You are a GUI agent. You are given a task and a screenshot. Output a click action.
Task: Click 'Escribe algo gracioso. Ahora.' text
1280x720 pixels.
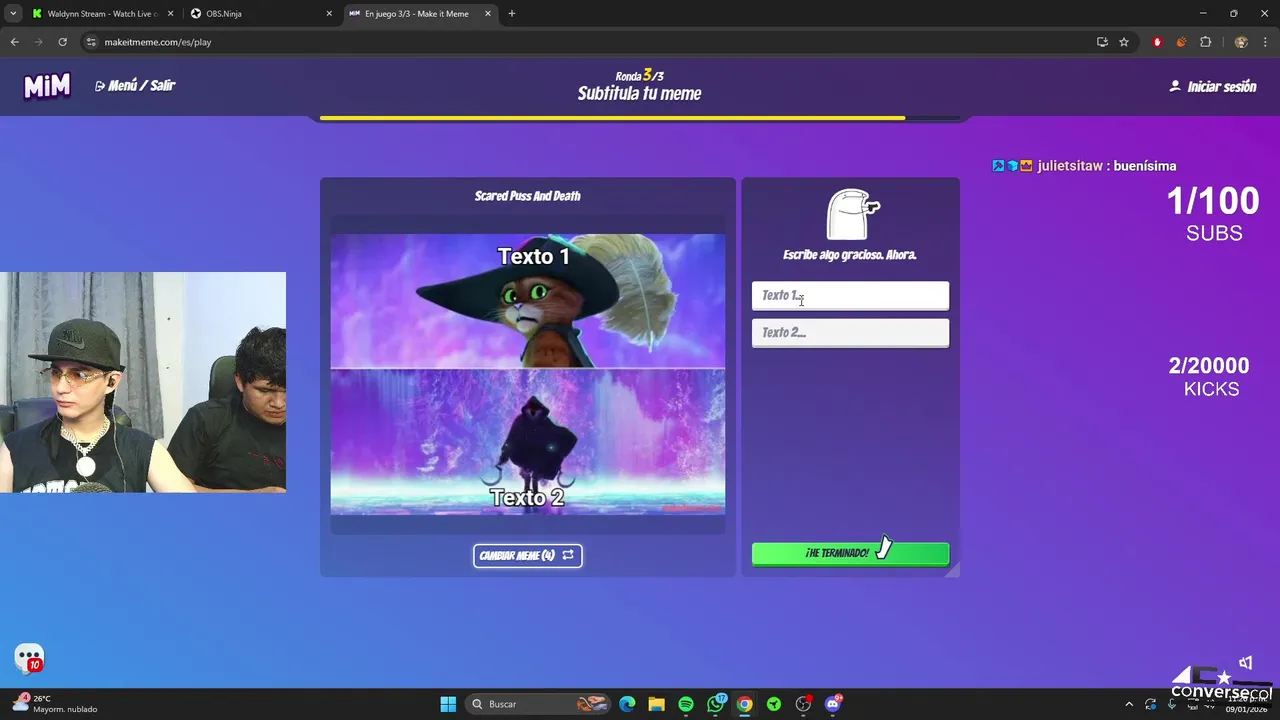(850, 255)
